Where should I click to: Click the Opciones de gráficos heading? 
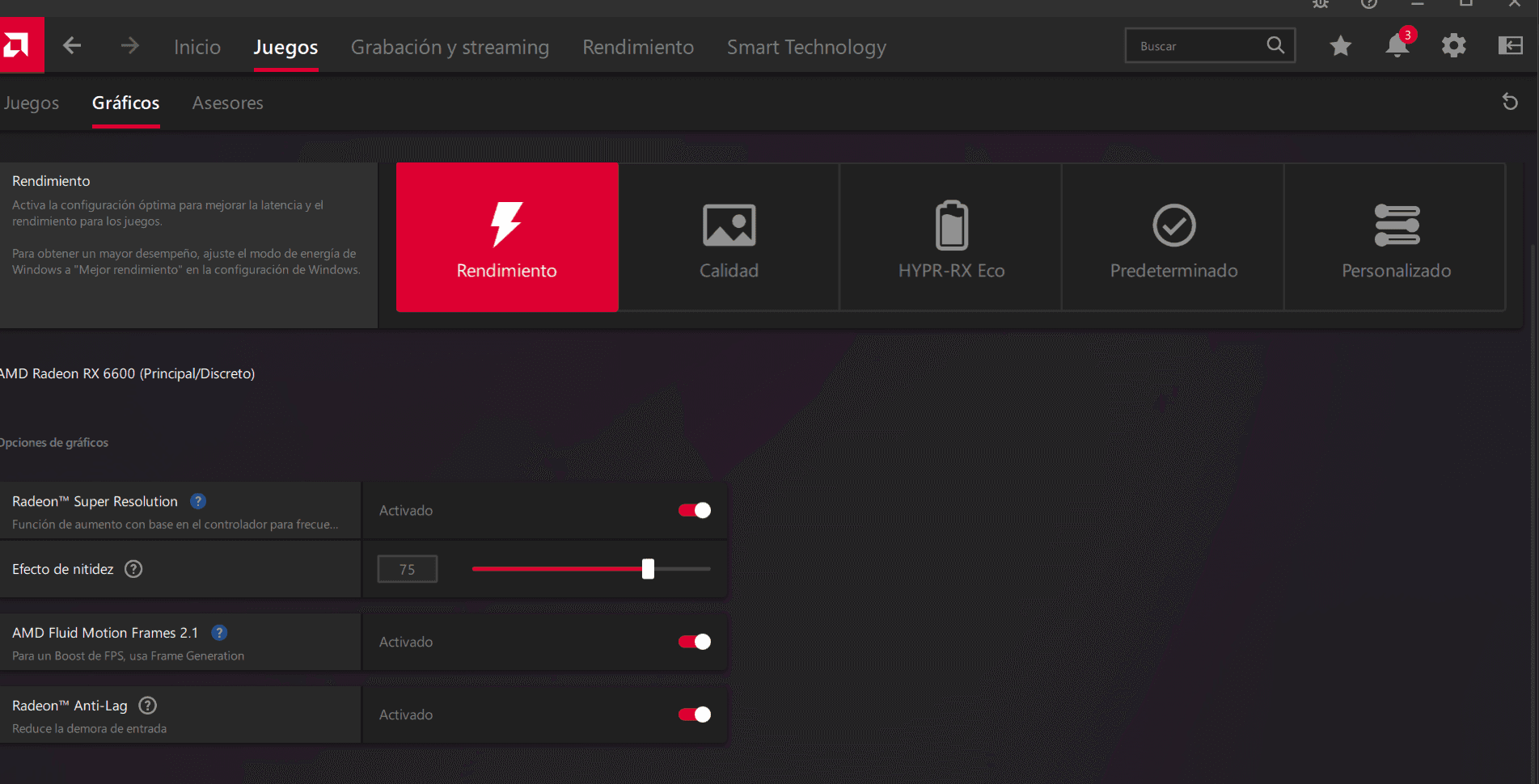coord(53,442)
